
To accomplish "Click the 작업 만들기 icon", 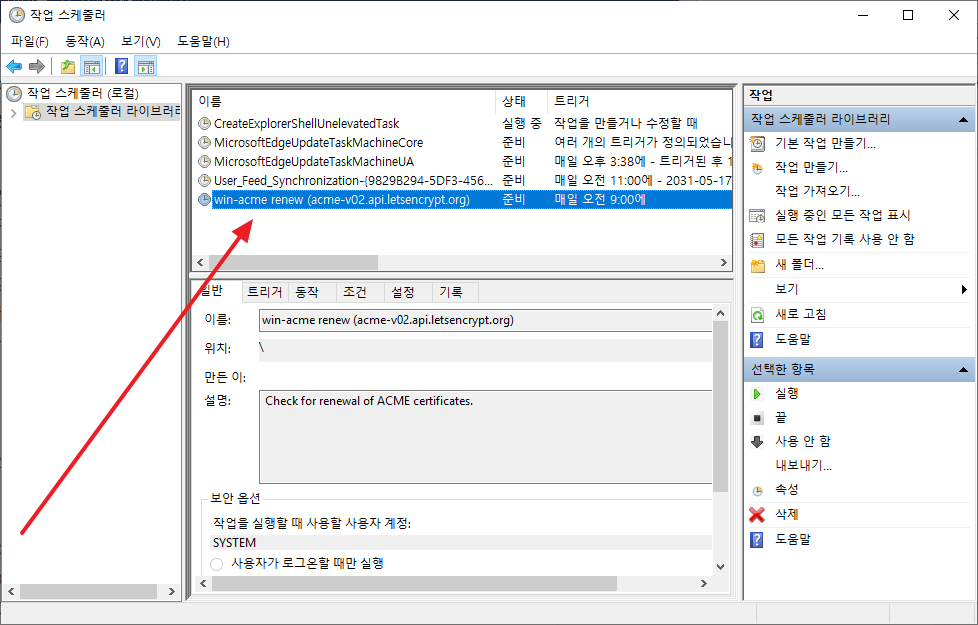I will pos(757,168).
